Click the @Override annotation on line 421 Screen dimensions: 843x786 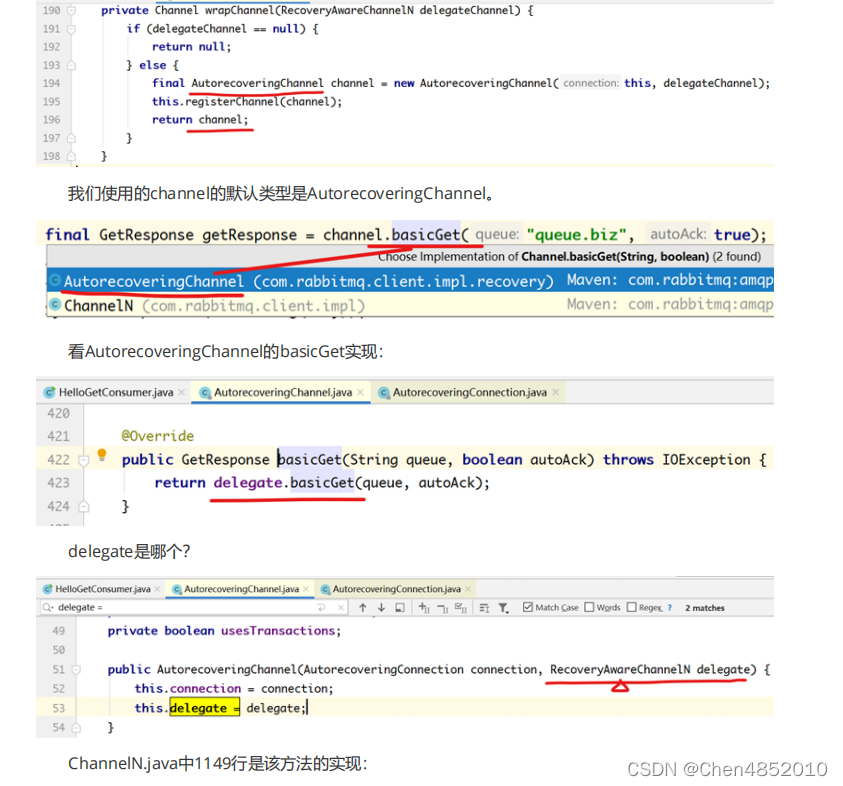[x=158, y=436]
